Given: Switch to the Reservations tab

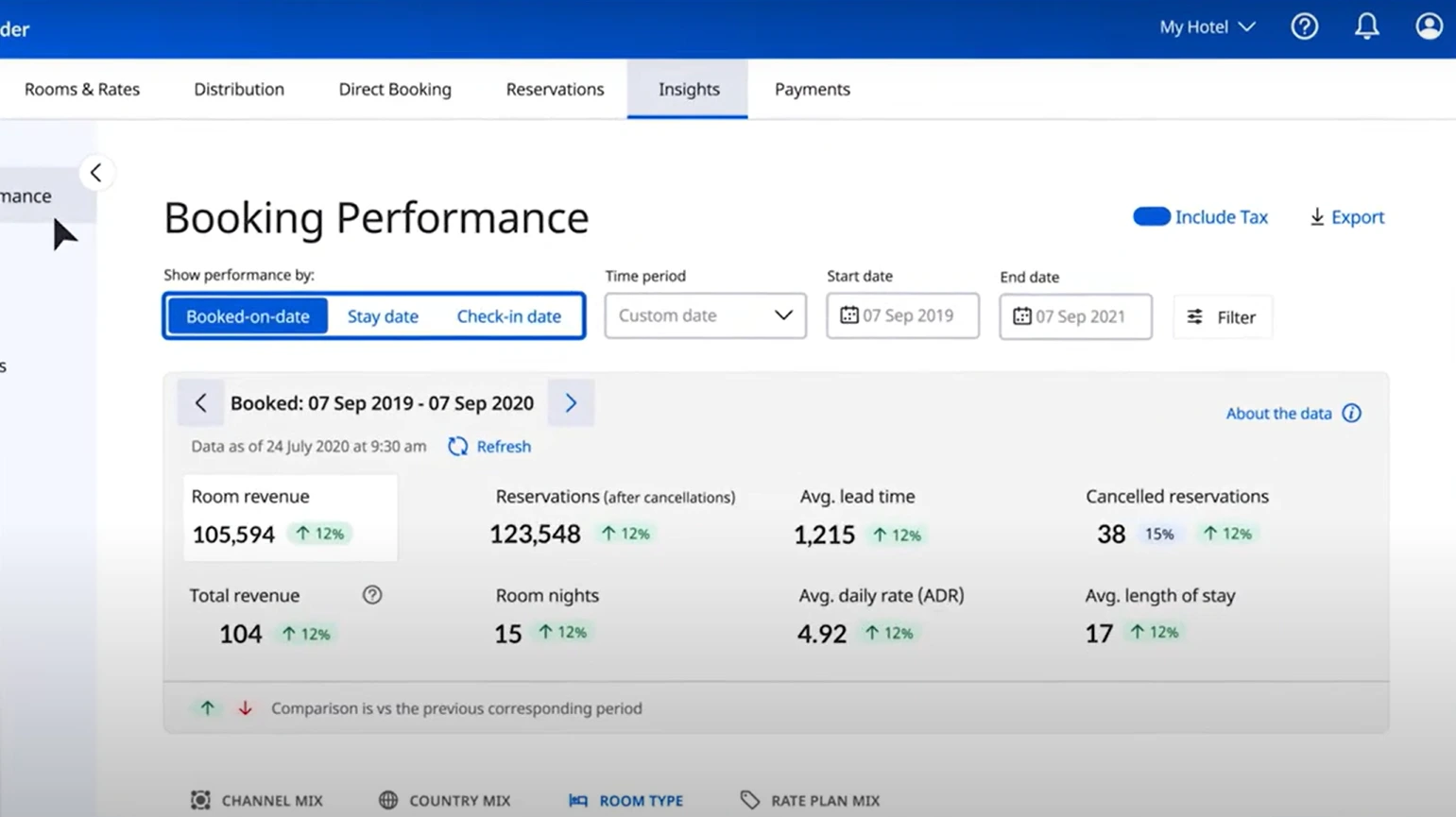Looking at the screenshot, I should tap(555, 90).
